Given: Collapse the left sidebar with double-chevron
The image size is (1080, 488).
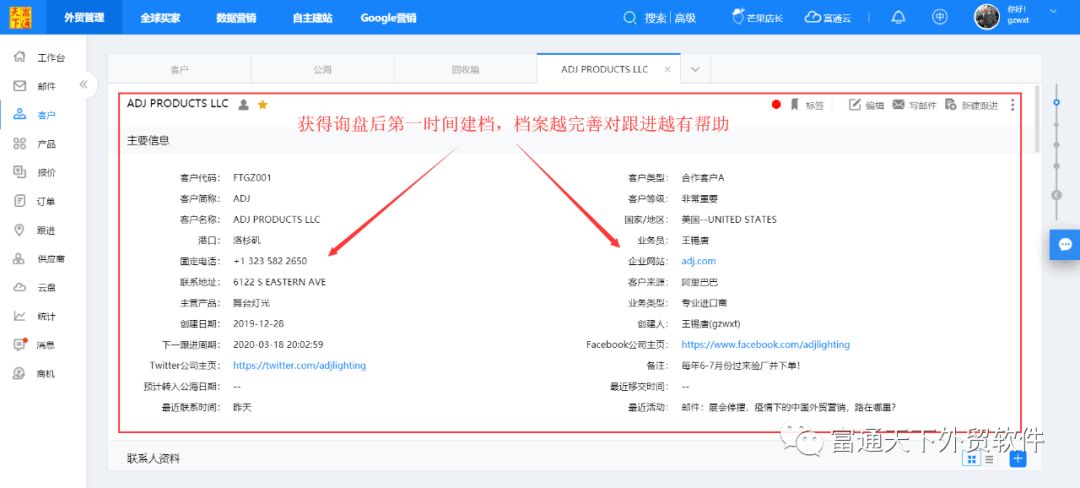Looking at the screenshot, I should click(x=83, y=85).
